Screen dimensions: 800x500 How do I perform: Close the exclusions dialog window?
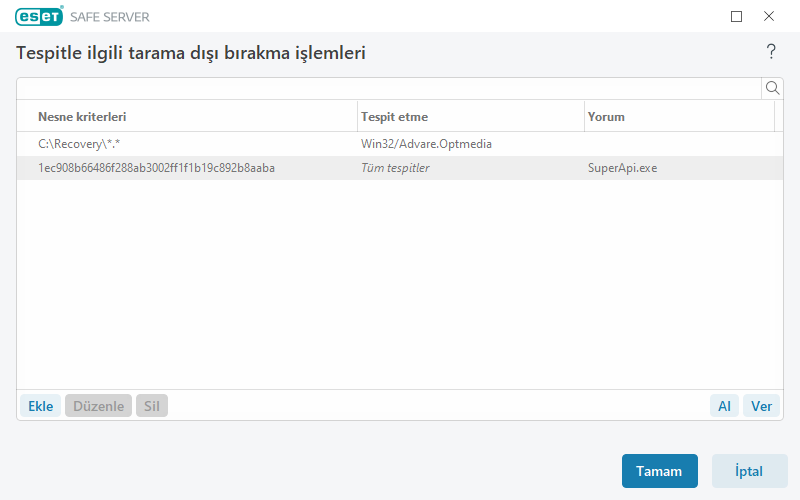769,16
